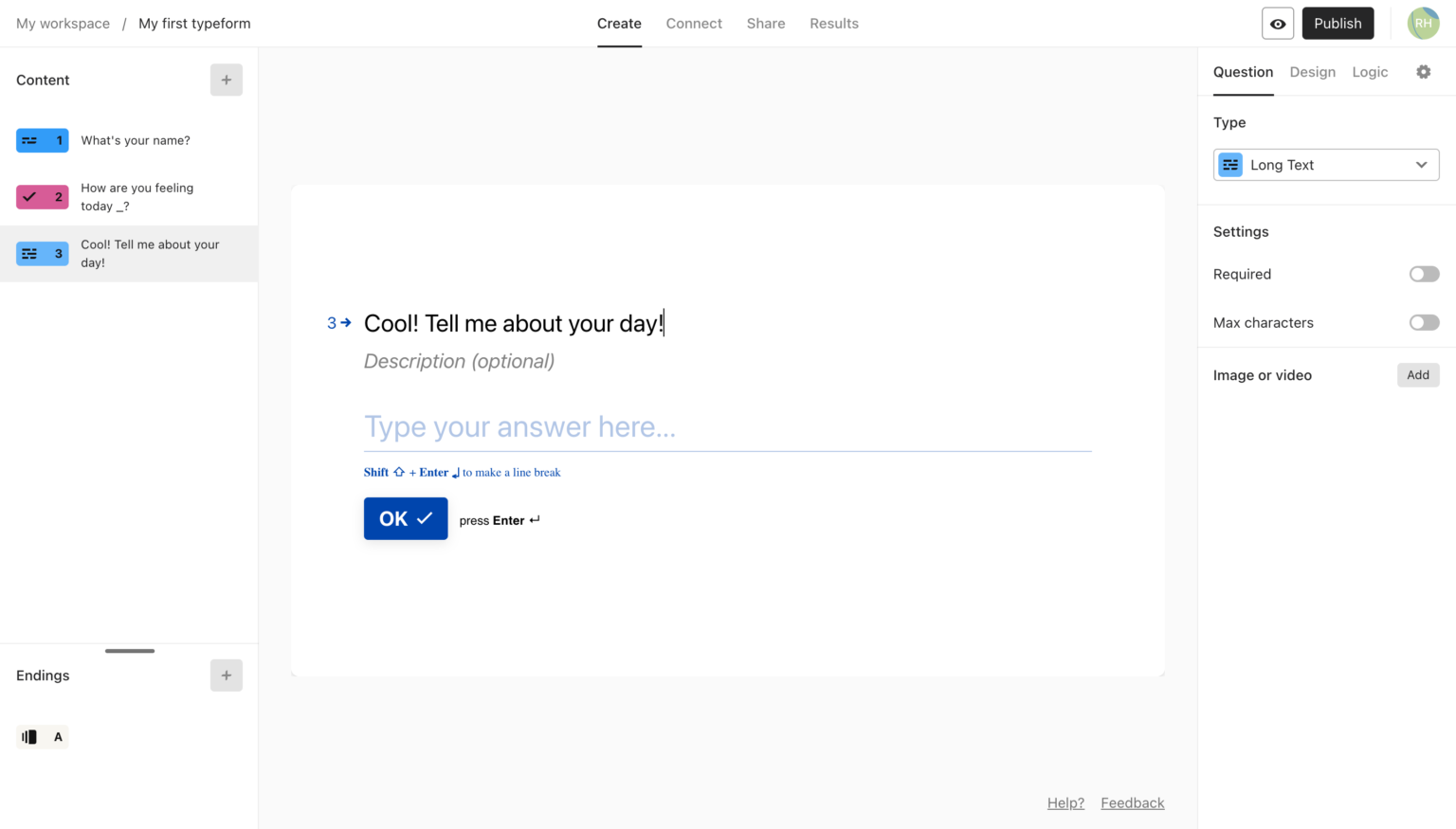Open the Results tab

[833, 23]
